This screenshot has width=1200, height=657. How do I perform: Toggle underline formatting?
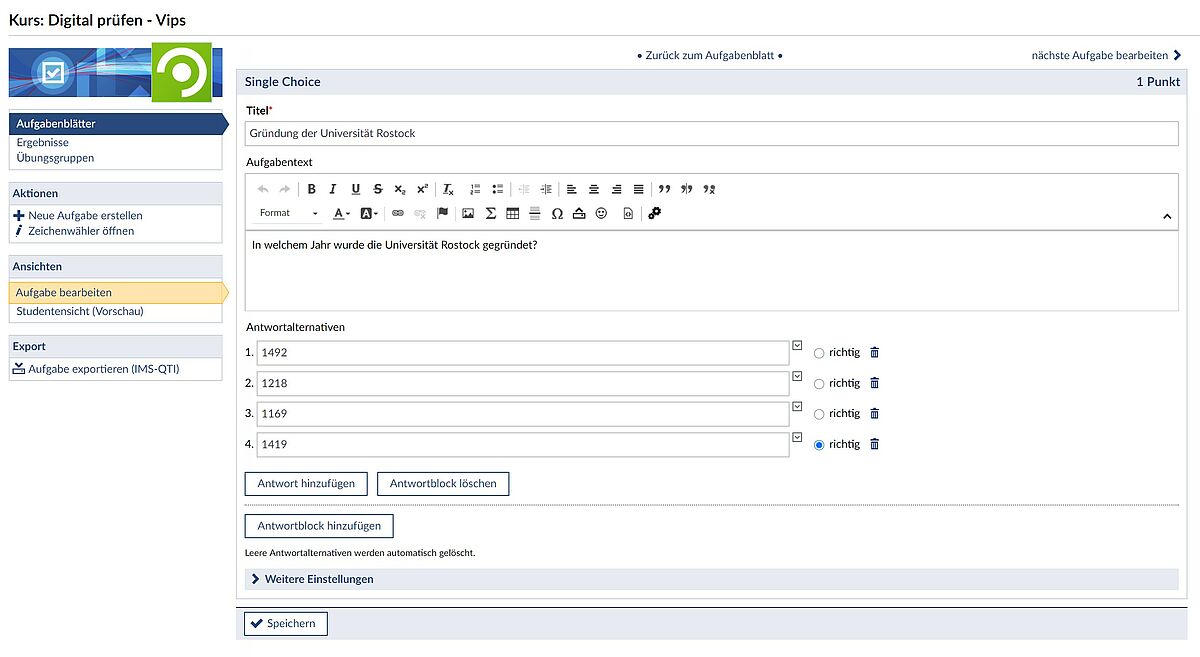[x=355, y=189]
